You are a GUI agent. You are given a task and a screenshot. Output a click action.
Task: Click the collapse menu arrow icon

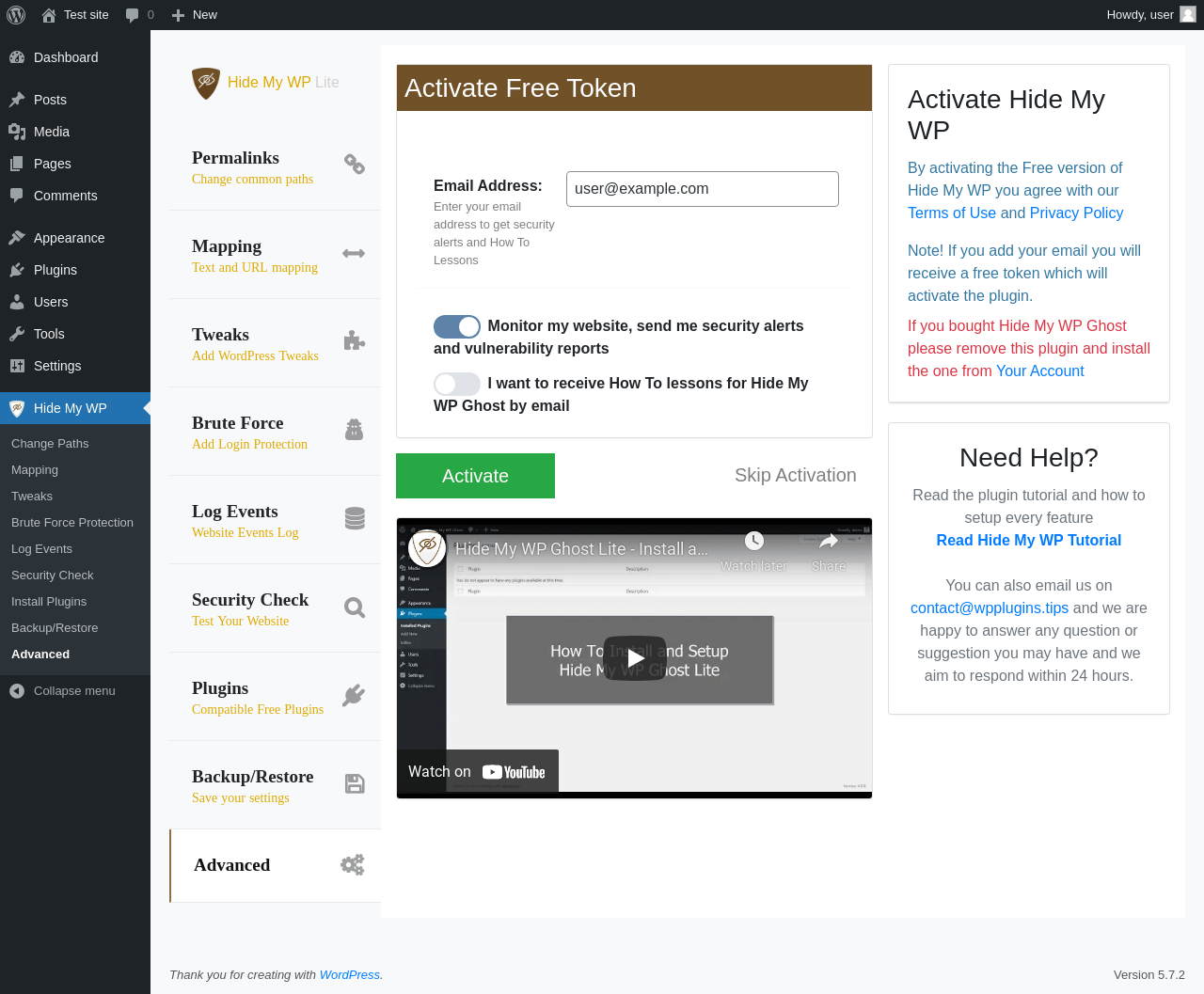17,691
